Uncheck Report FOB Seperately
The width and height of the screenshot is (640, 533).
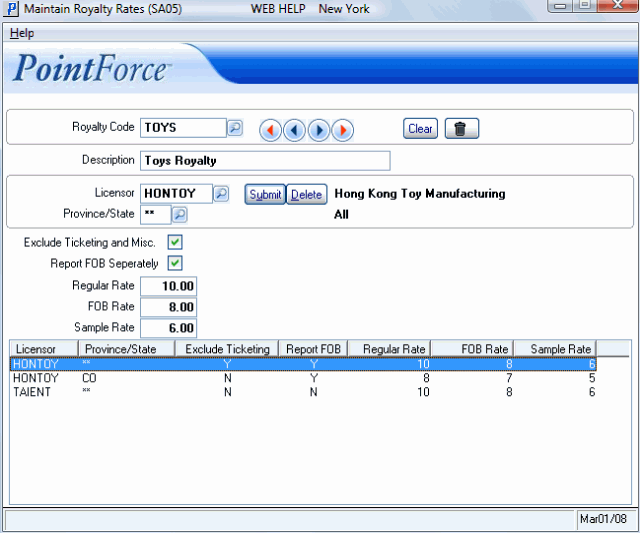[175, 263]
